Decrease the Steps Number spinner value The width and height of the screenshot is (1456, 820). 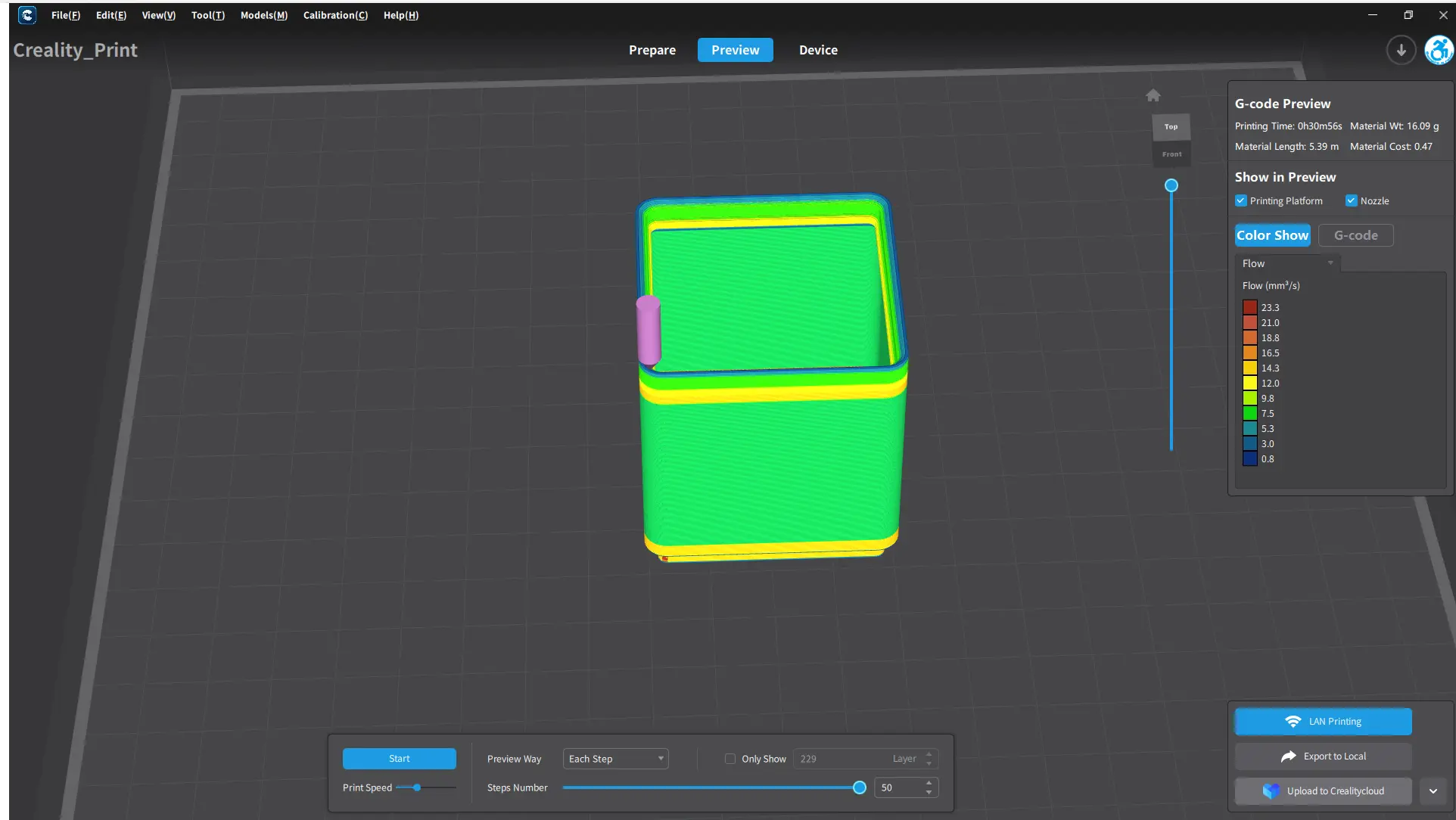point(929,792)
